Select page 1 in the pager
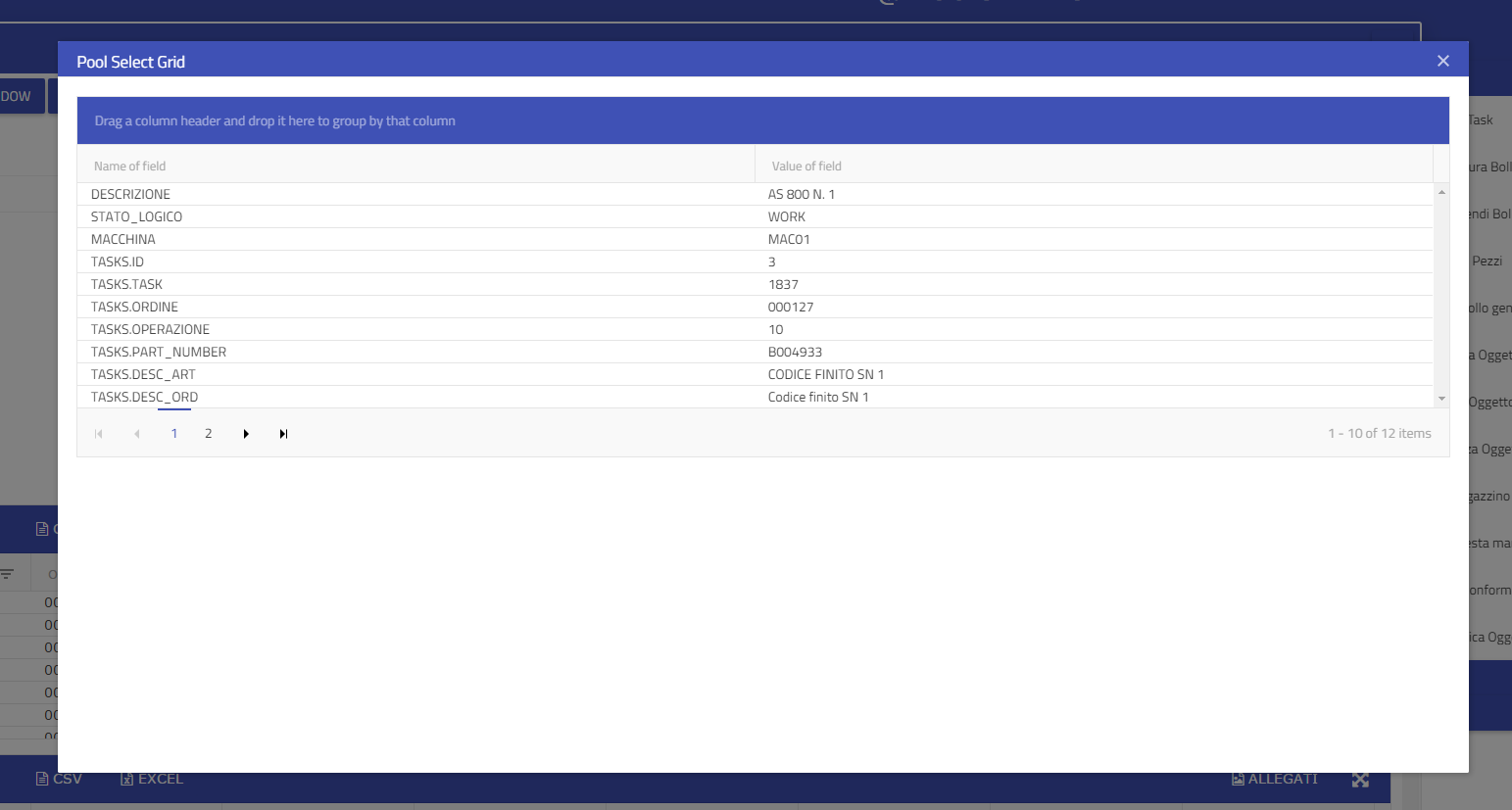 [174, 434]
